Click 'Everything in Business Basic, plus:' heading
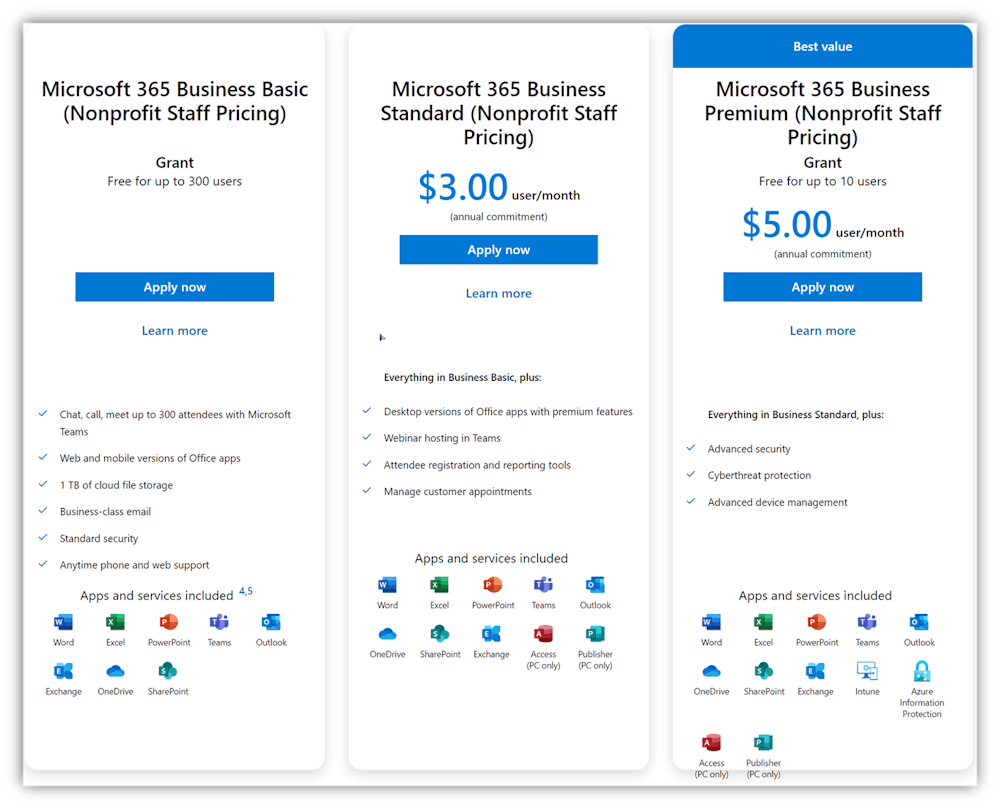The width and height of the screenshot is (1000, 809). [462, 377]
